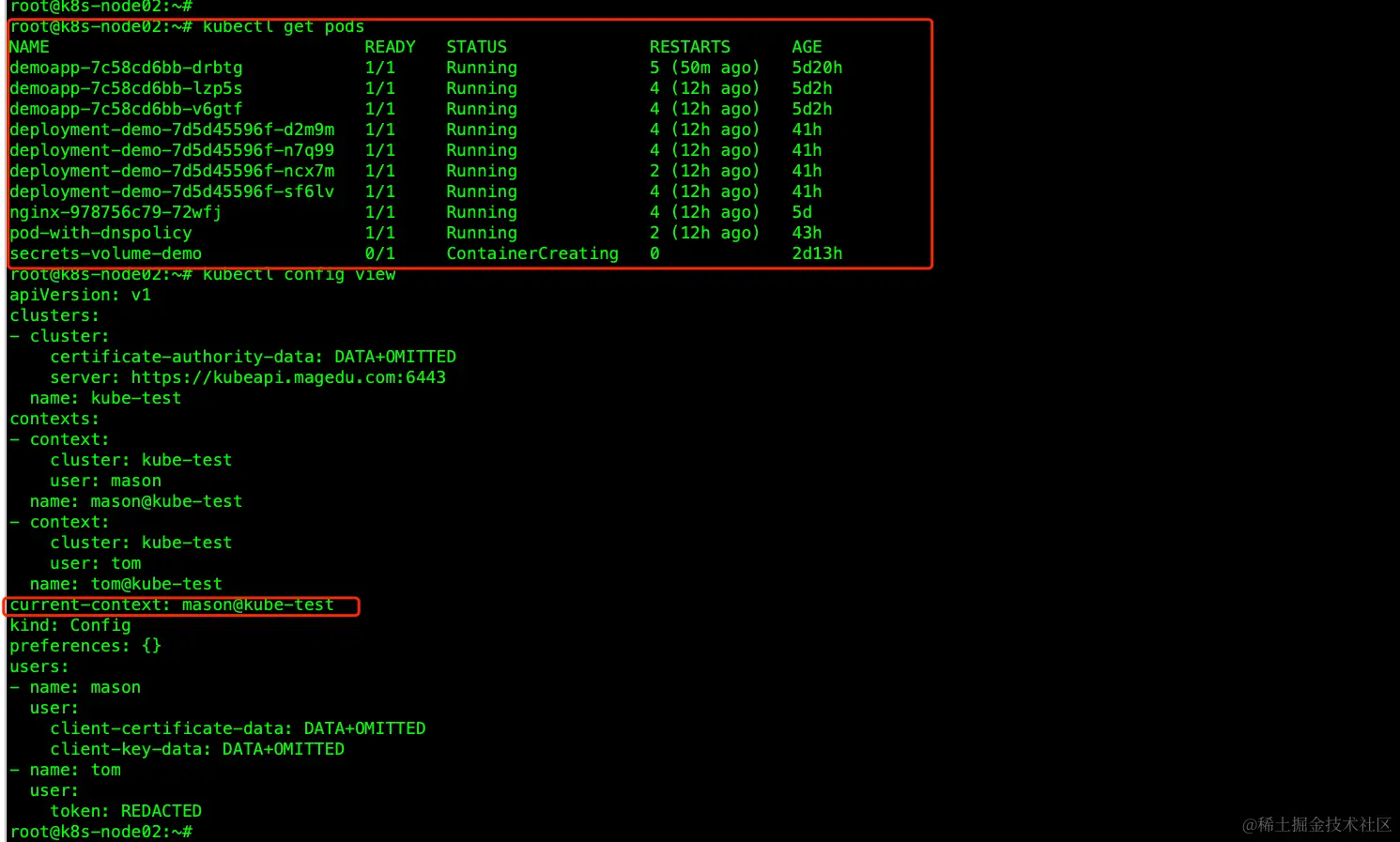Click age value 5d20h

click(x=817, y=68)
